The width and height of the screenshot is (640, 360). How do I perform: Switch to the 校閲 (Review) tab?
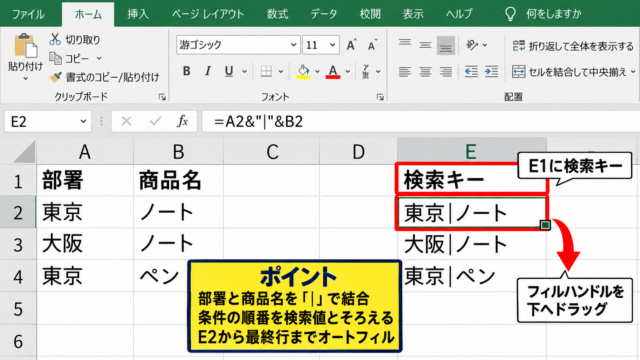[x=370, y=14]
